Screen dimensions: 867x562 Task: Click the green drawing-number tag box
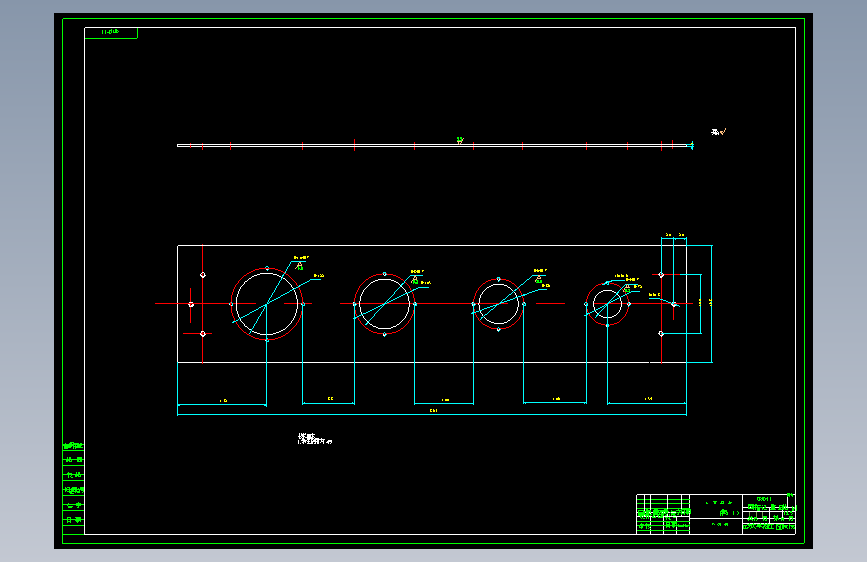click(111, 33)
